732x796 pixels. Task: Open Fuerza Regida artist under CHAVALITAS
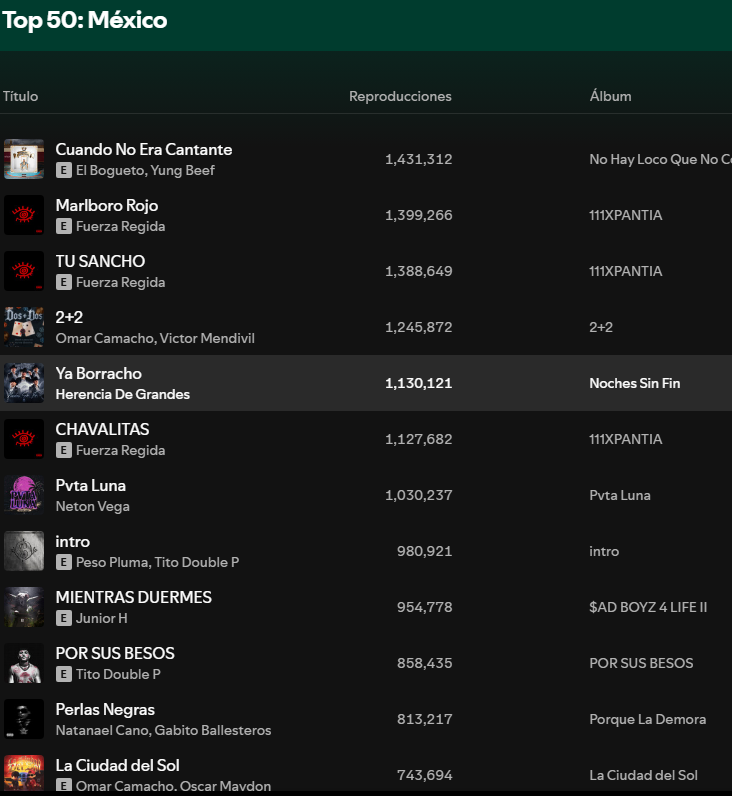[120, 450]
